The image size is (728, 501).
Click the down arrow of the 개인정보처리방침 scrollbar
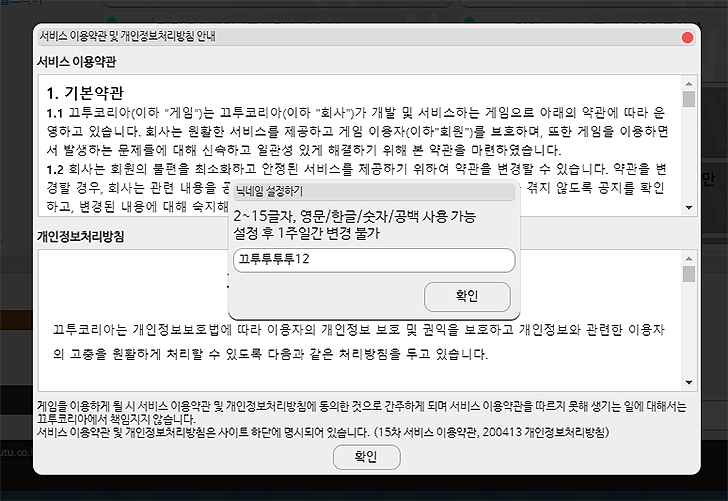[x=689, y=383]
